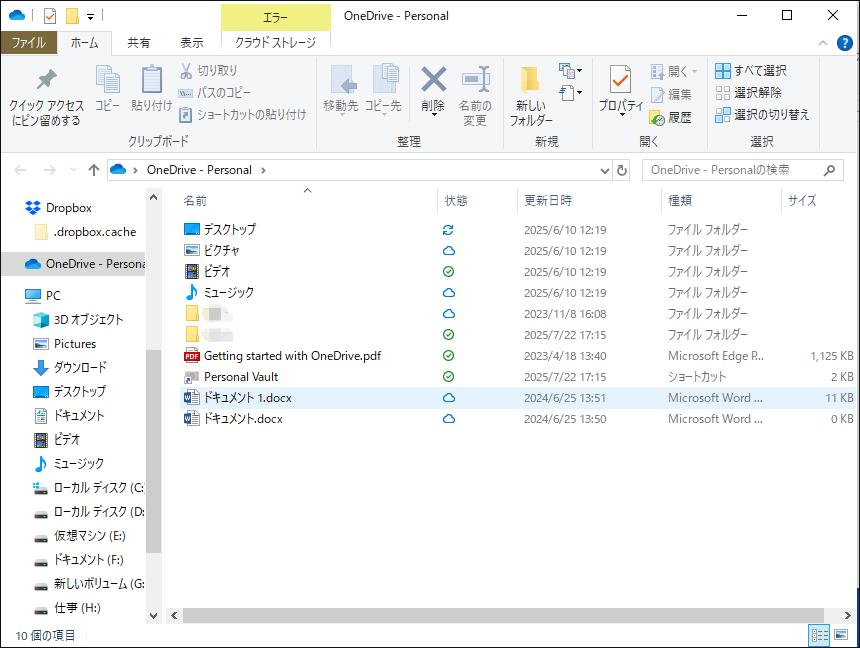Click 編集 in the ribbon
Screen dimensions: 860x648
point(671,94)
